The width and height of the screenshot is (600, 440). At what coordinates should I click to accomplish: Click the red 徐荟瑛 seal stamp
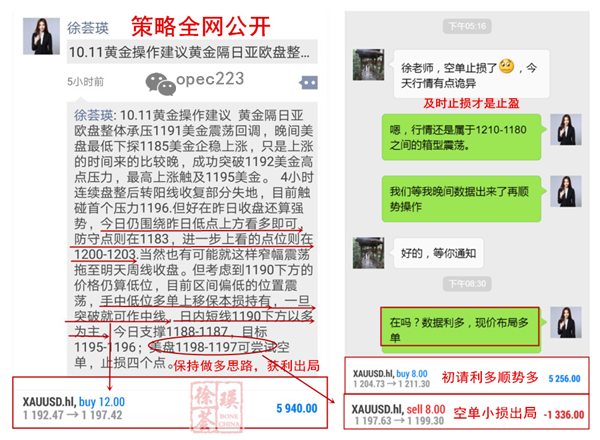(217, 407)
